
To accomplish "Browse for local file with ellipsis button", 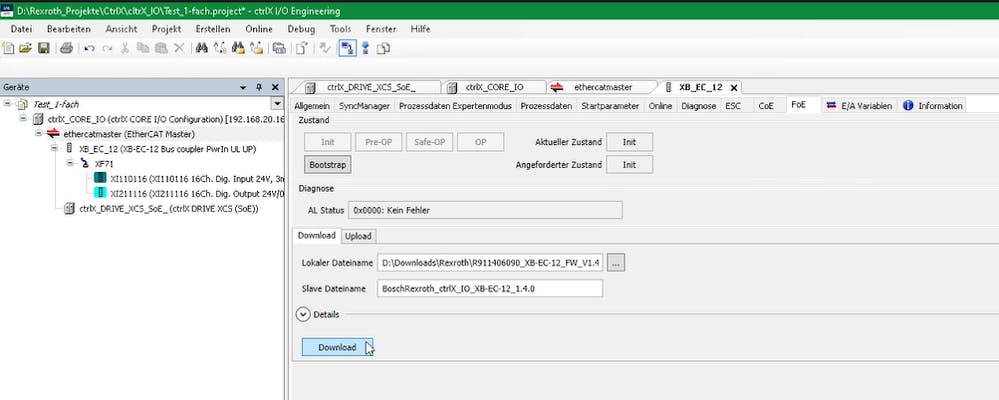I will [x=617, y=262].
